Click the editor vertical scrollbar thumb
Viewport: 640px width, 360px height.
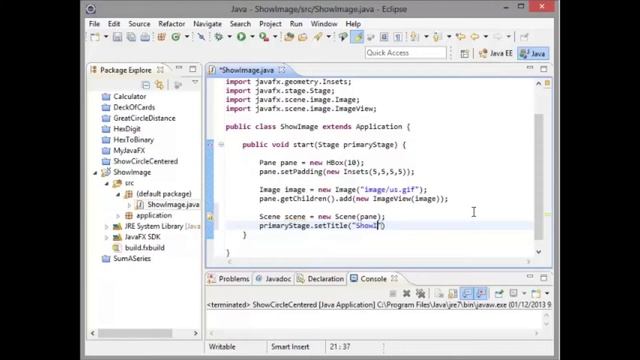pyautogui.click(x=539, y=176)
